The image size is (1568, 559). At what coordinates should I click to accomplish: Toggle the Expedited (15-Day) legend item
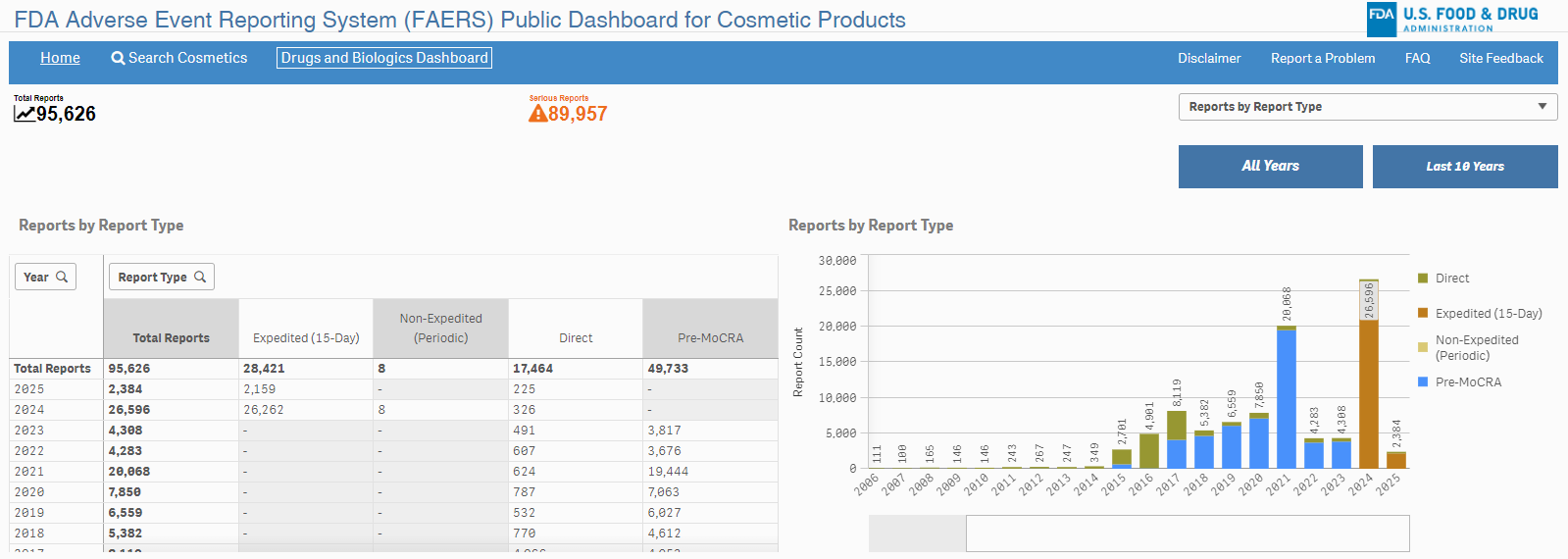click(1488, 314)
